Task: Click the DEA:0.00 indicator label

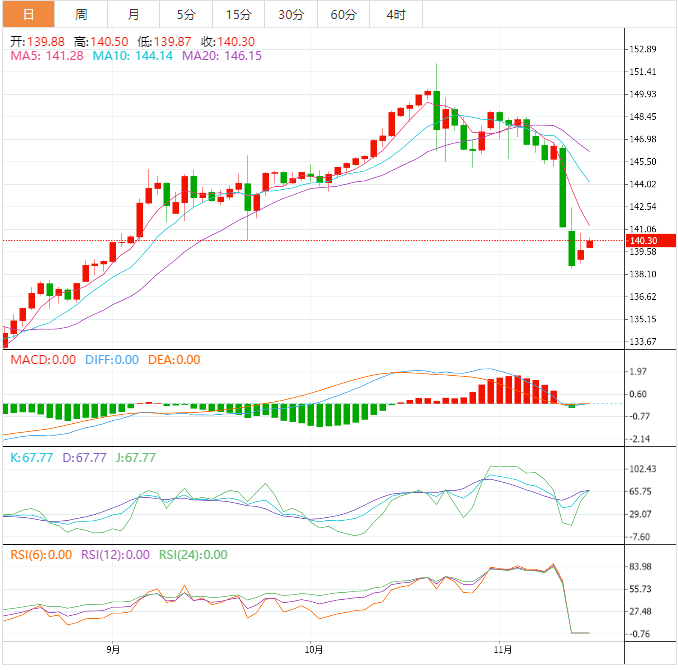Action: click(x=174, y=360)
